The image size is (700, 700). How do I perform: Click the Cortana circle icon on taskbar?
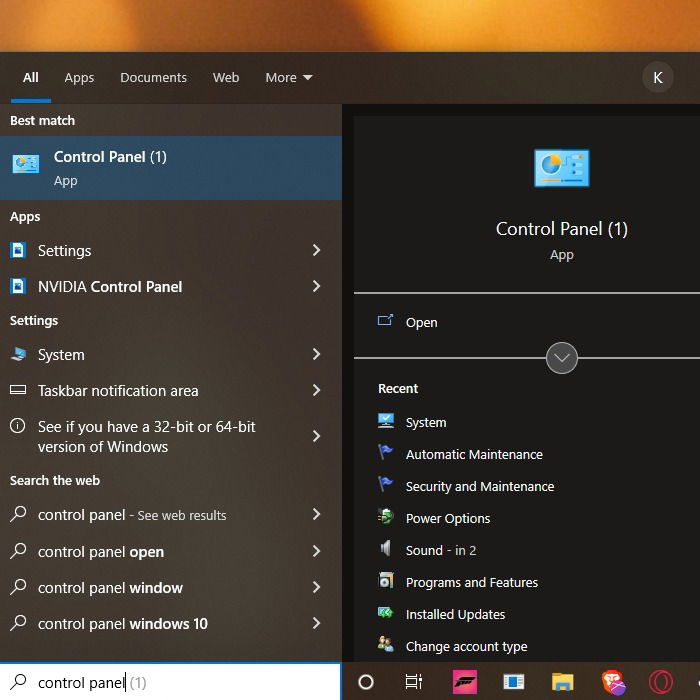click(366, 682)
